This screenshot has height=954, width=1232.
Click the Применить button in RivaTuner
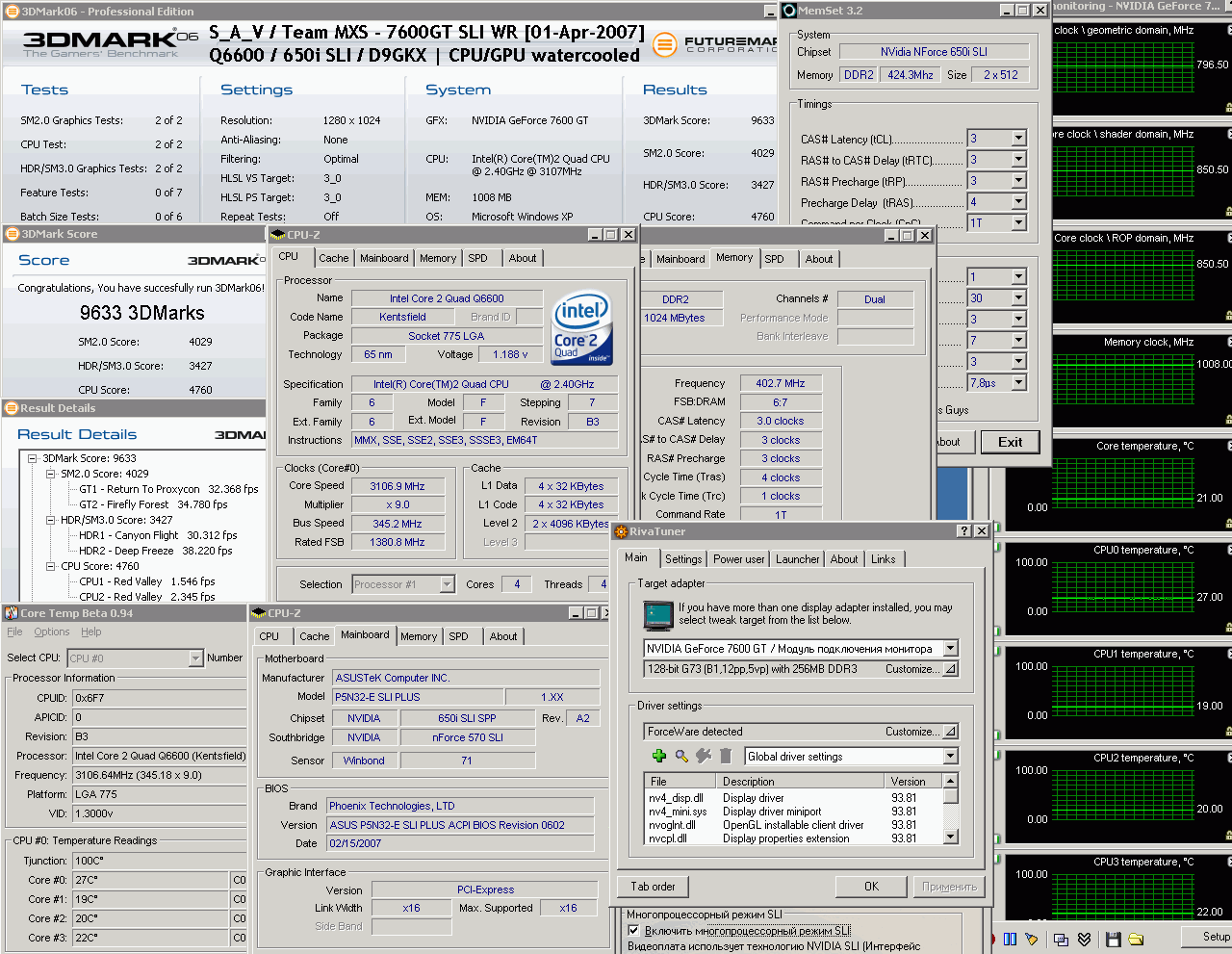pyautogui.click(x=950, y=887)
